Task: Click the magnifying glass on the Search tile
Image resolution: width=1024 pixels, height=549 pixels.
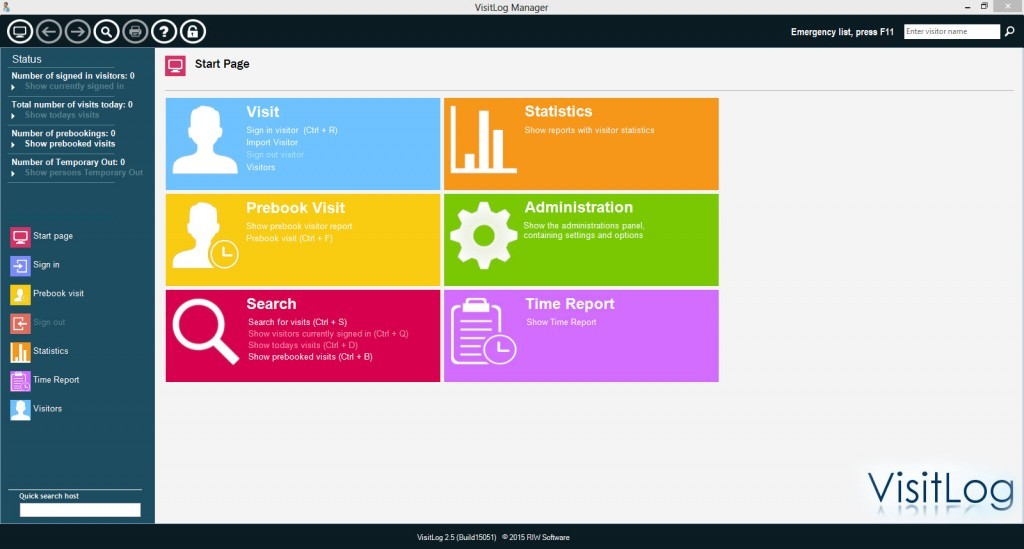Action: point(205,331)
